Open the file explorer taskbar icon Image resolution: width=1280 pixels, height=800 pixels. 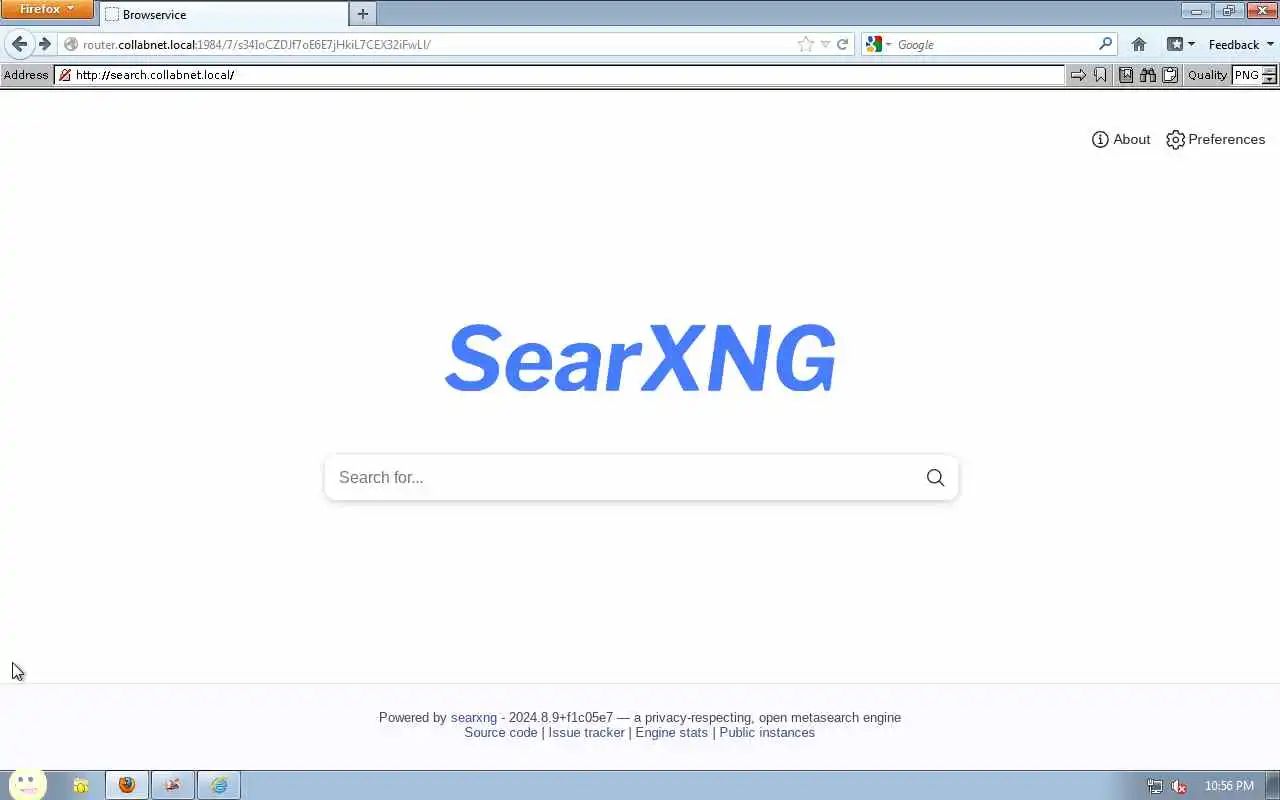click(81, 786)
